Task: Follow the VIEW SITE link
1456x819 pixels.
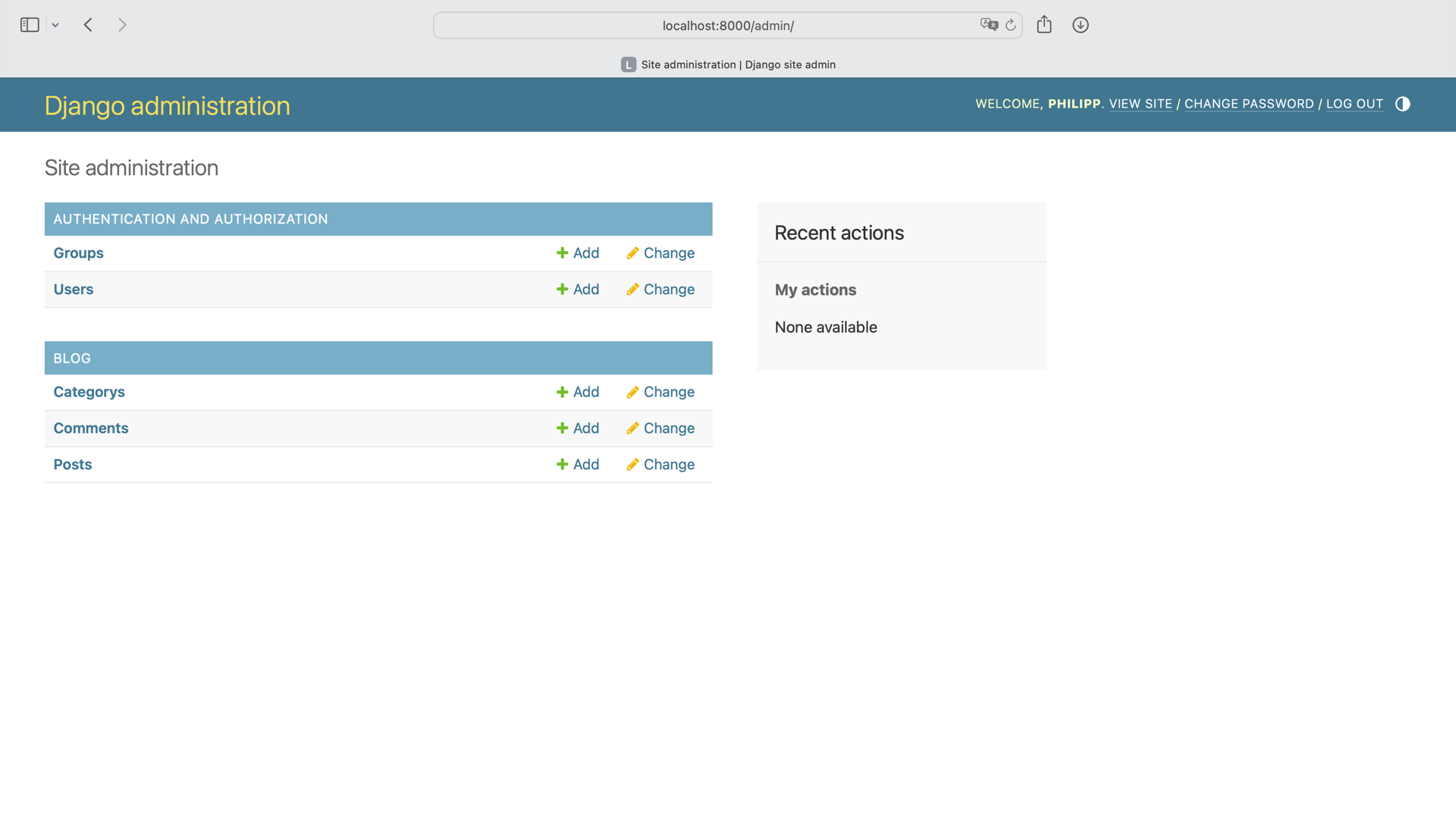Action: [x=1141, y=104]
